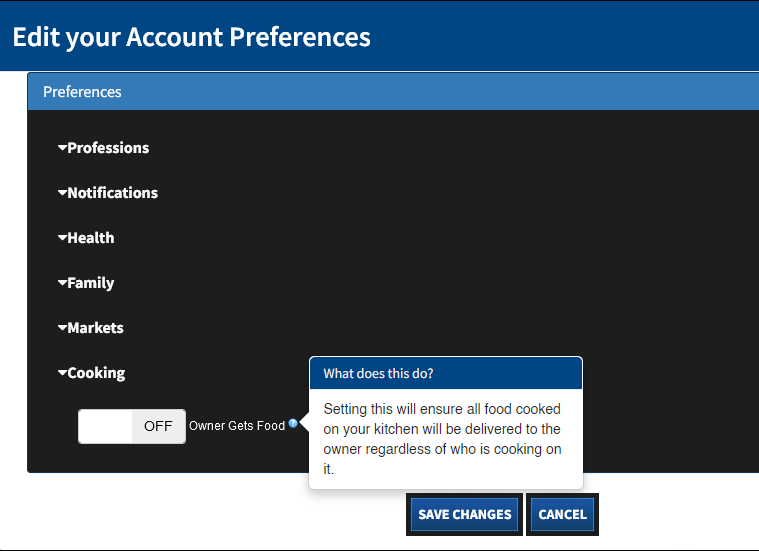Click the Edit your Account Preferences title
759x551 pixels.
[191, 37]
